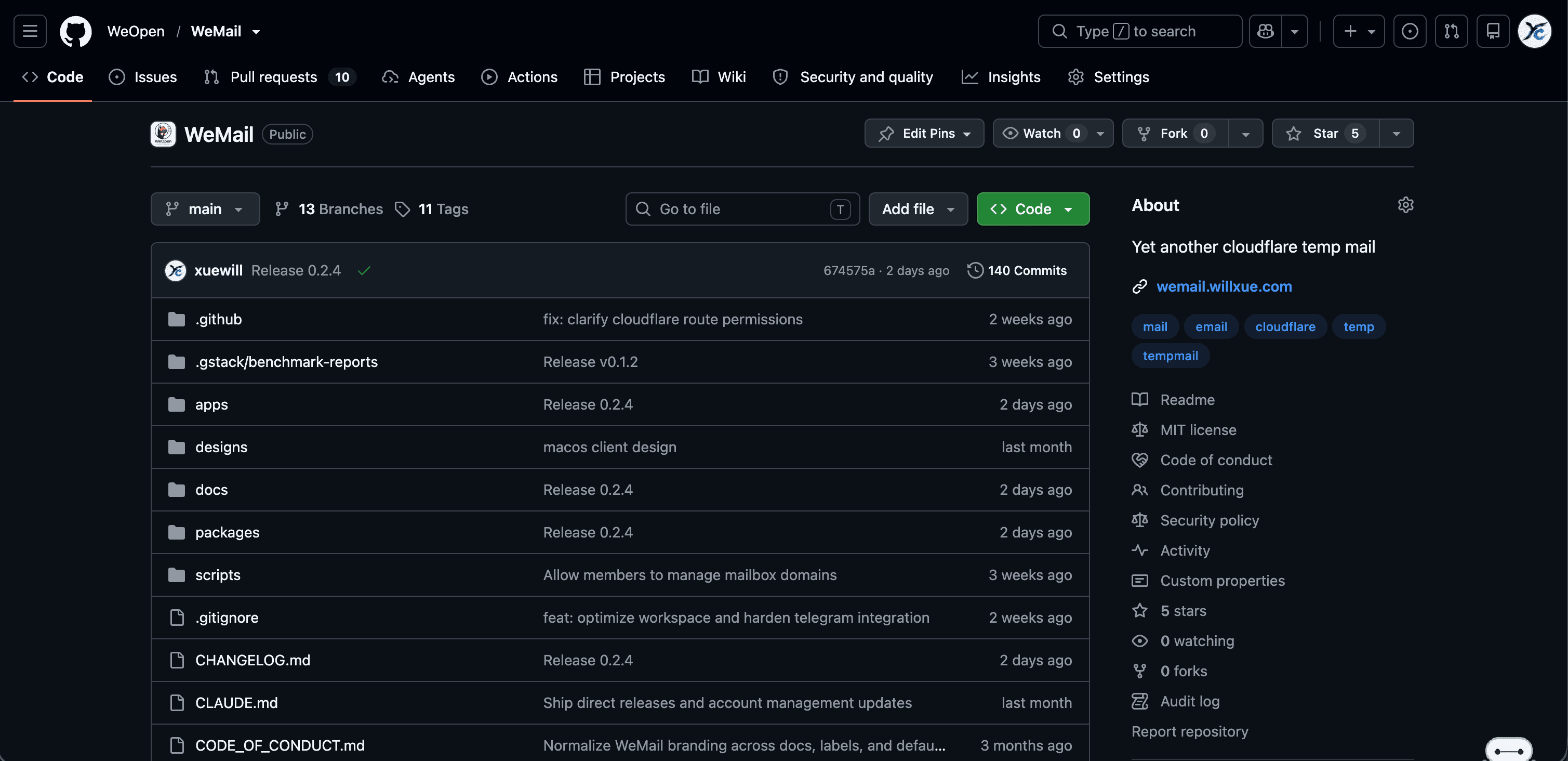Open the hamburger navigation menu
1568x761 pixels.
click(x=30, y=31)
